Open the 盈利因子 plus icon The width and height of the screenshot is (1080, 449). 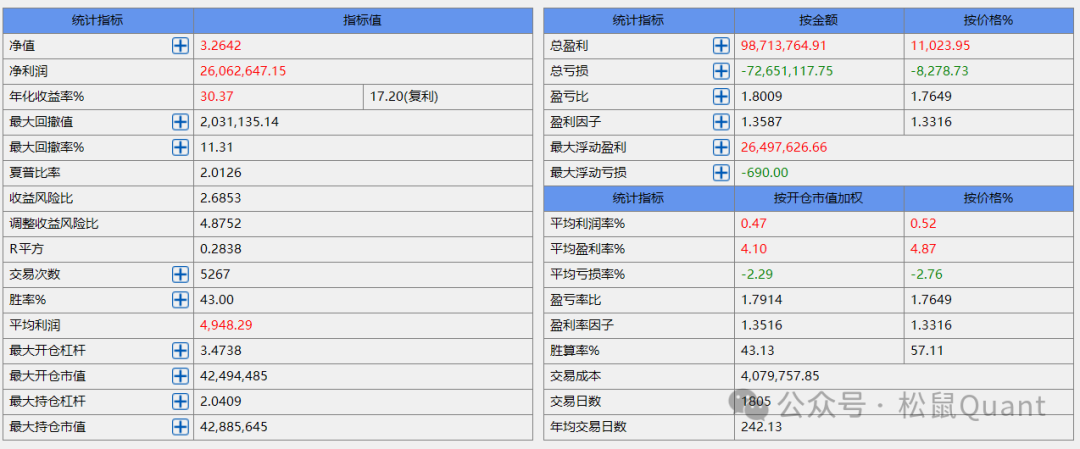pyautogui.click(x=721, y=121)
